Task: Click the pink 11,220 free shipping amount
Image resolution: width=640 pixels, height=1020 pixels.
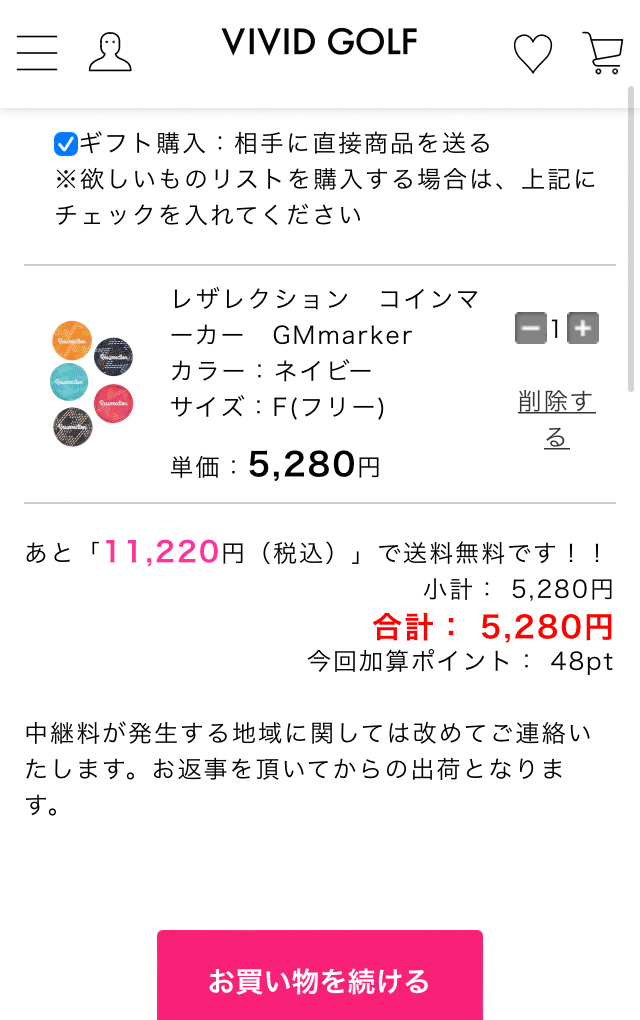Action: coord(161,552)
